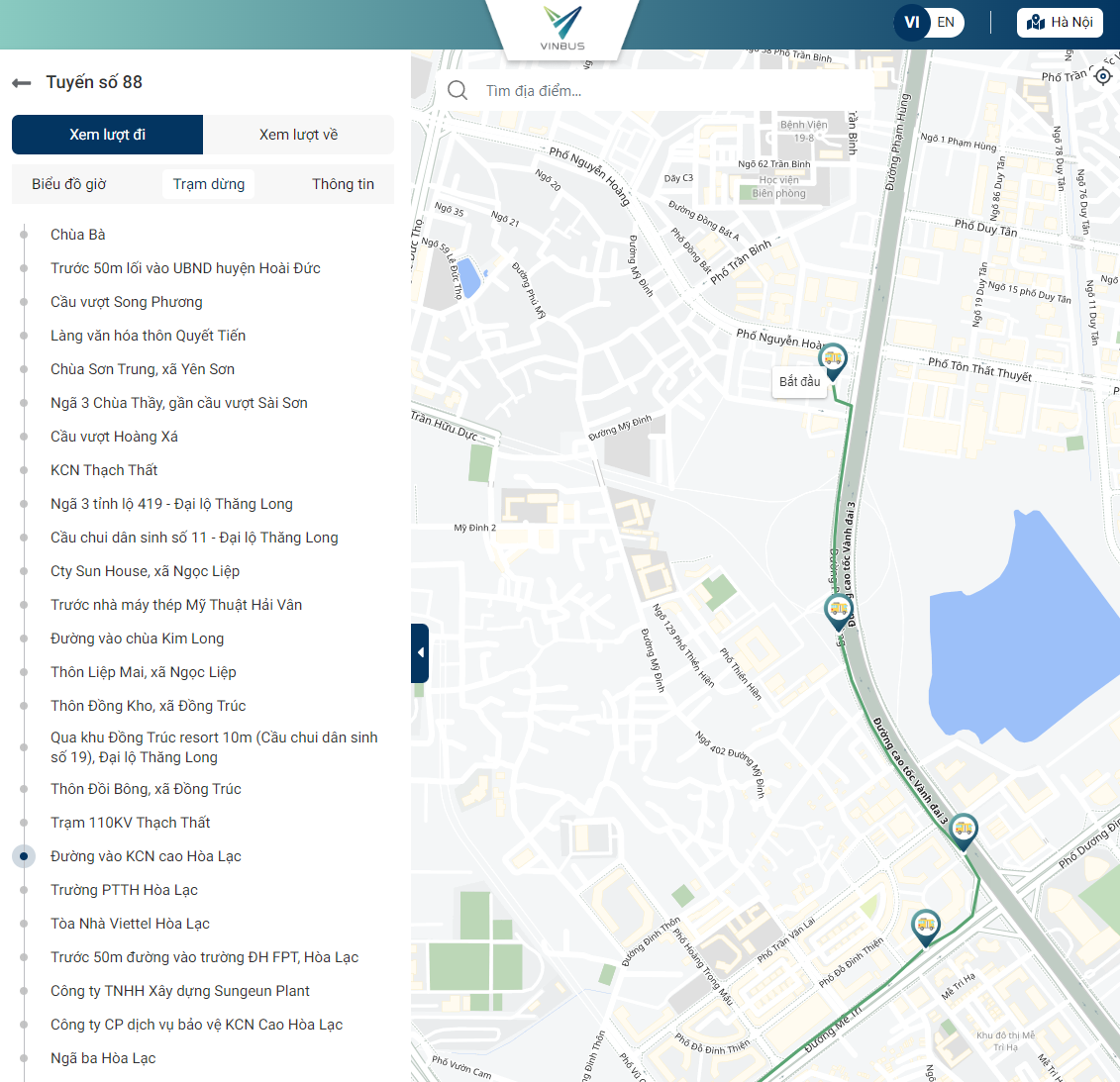The width and height of the screenshot is (1120, 1082).
Task: Click the VinBus logo
Action: point(562,28)
